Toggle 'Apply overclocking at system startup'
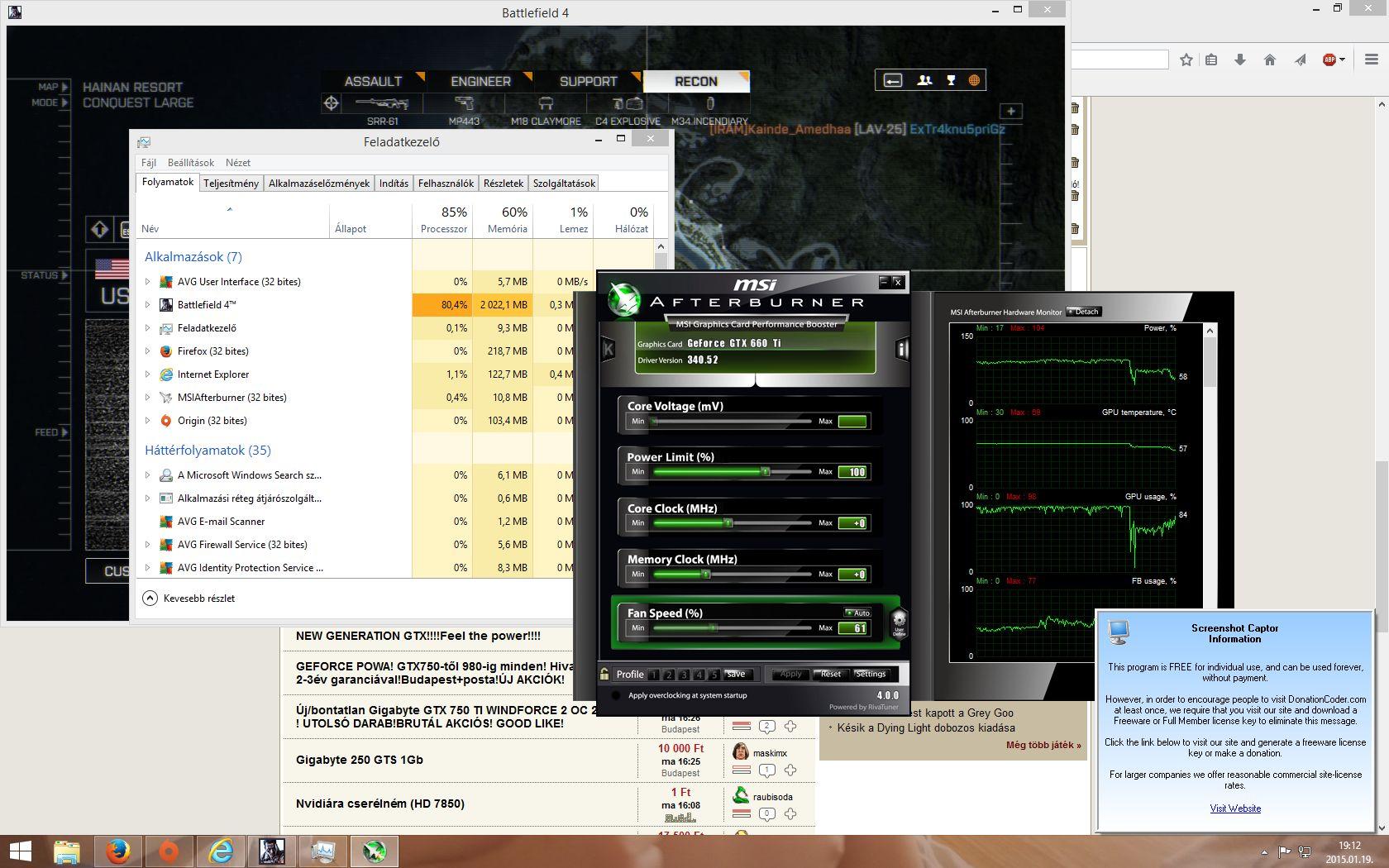 [615, 695]
